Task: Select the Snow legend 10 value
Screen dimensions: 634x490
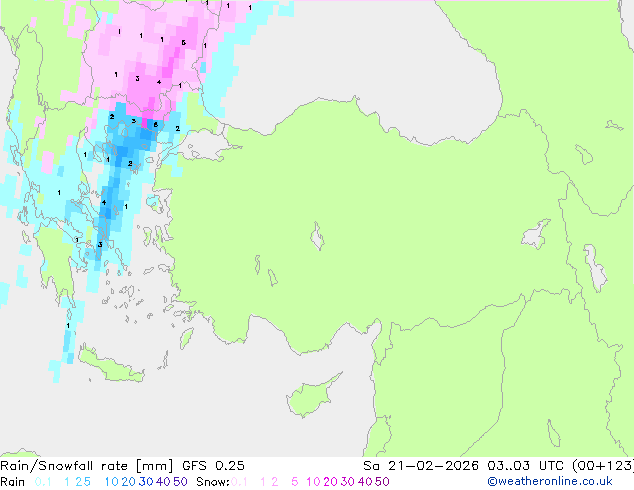Action: [313, 482]
